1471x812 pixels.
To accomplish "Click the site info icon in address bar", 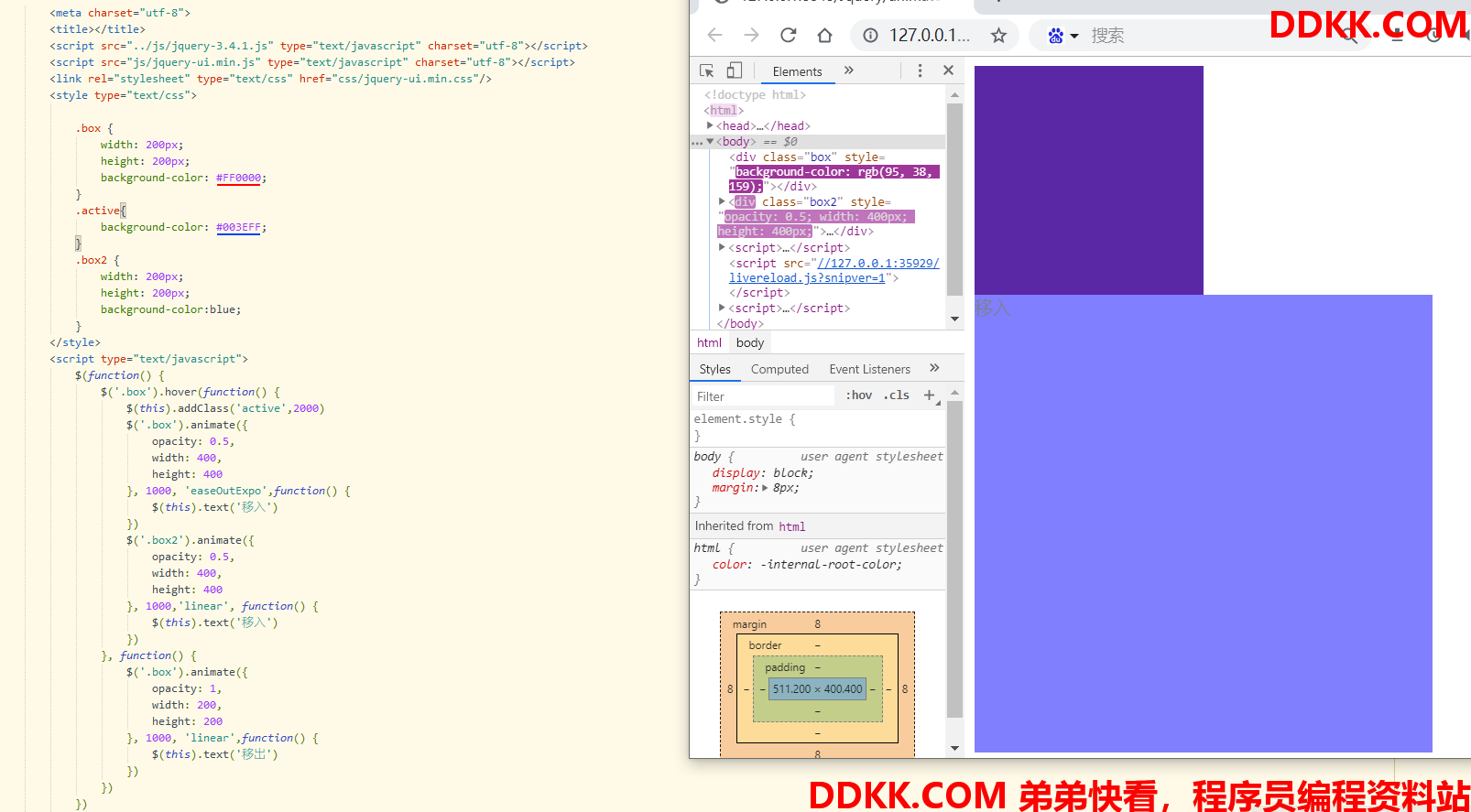I will 870,35.
